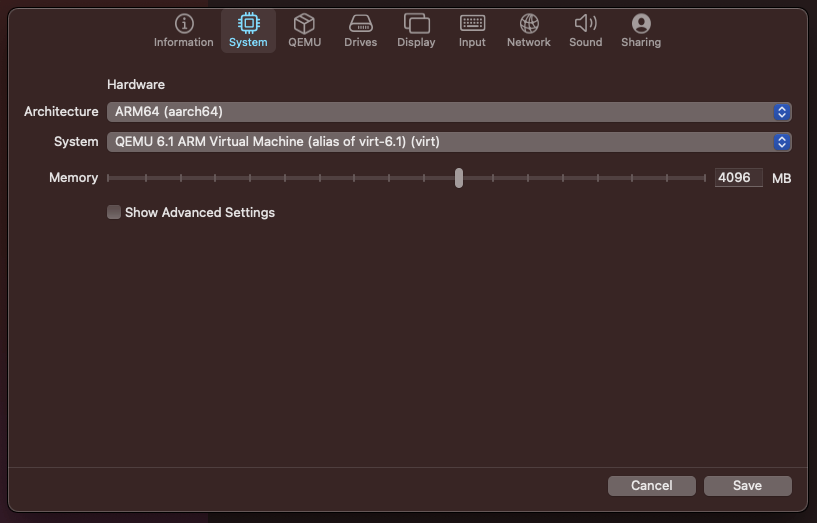Open the Display settings tab

click(x=416, y=31)
